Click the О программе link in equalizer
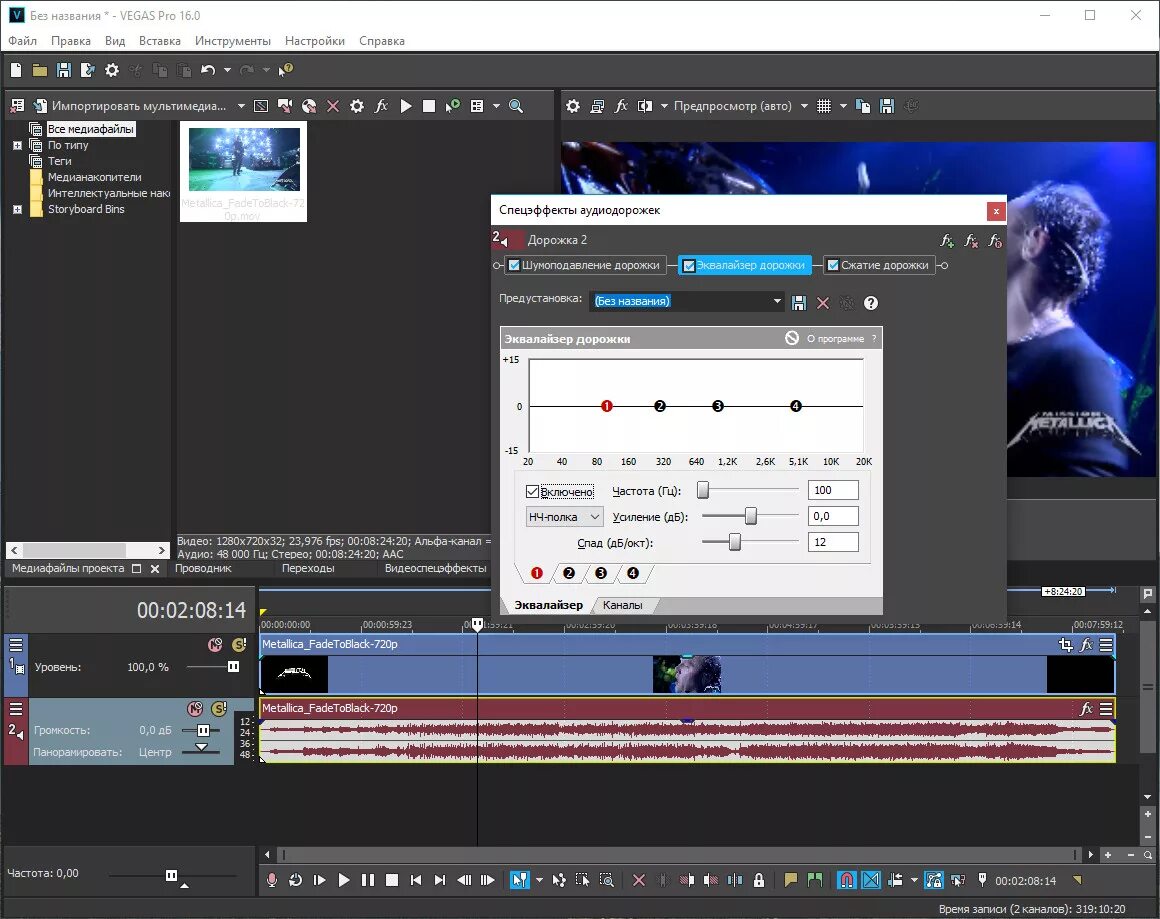 click(835, 338)
